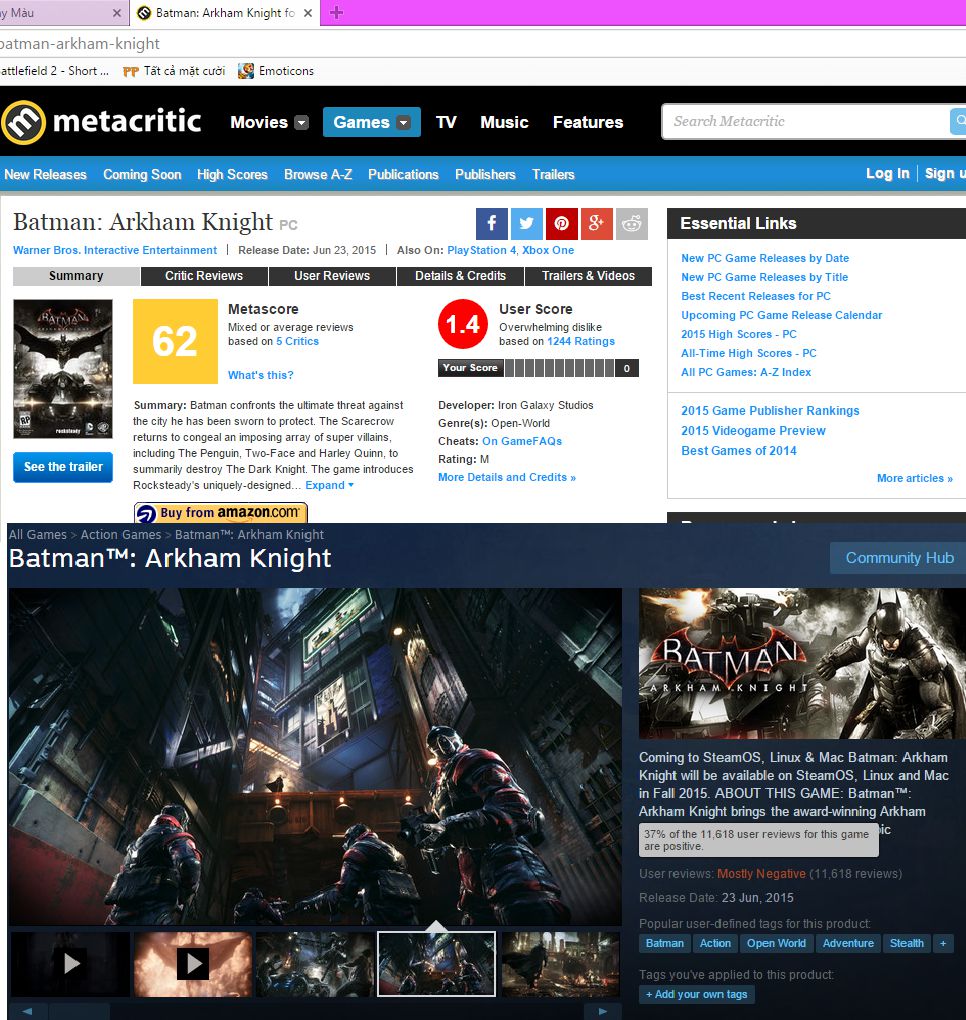Expand the full game summary text
This screenshot has height=1020, width=966.
coord(329,485)
